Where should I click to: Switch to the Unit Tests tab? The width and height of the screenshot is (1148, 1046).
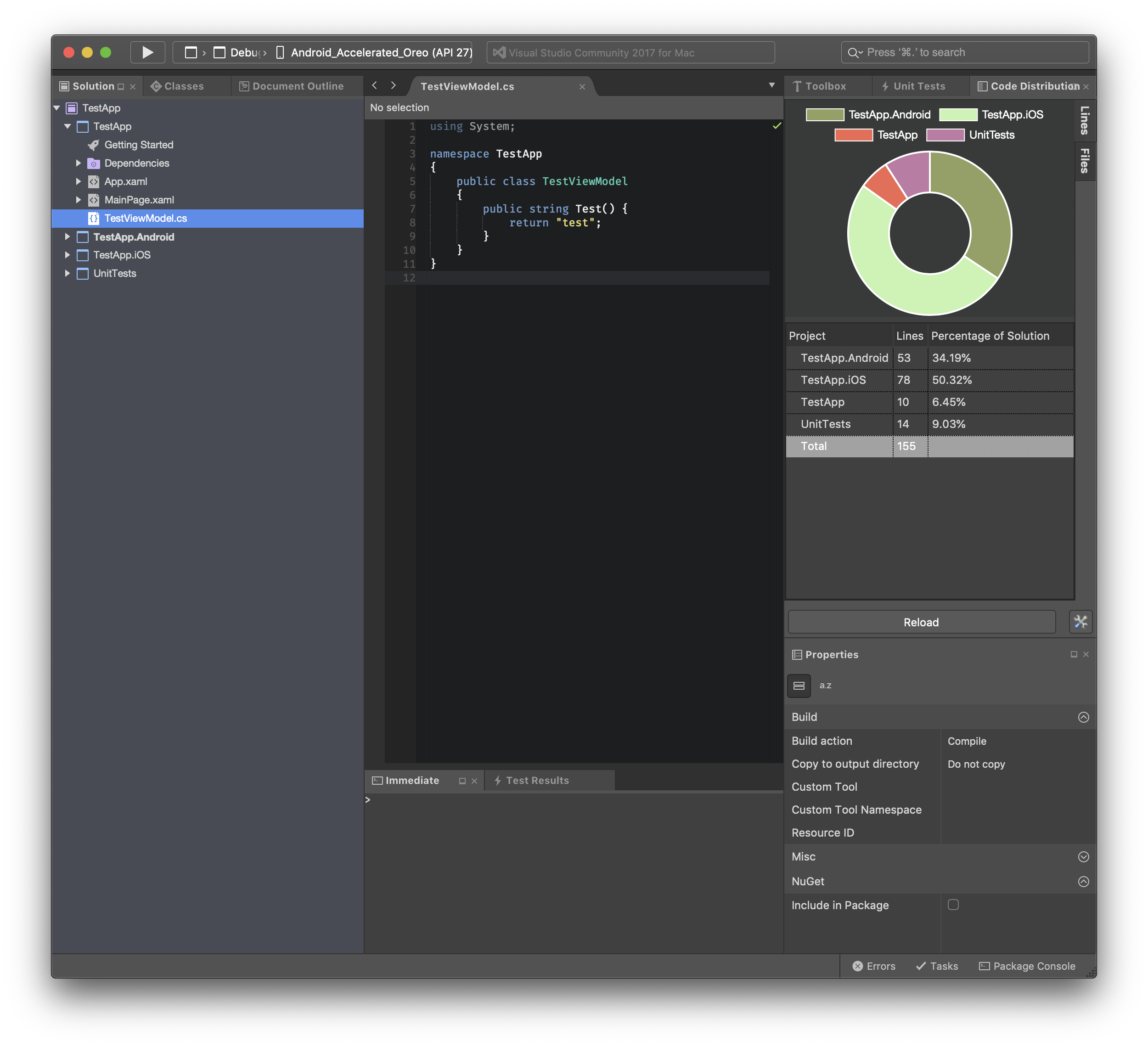(914, 86)
